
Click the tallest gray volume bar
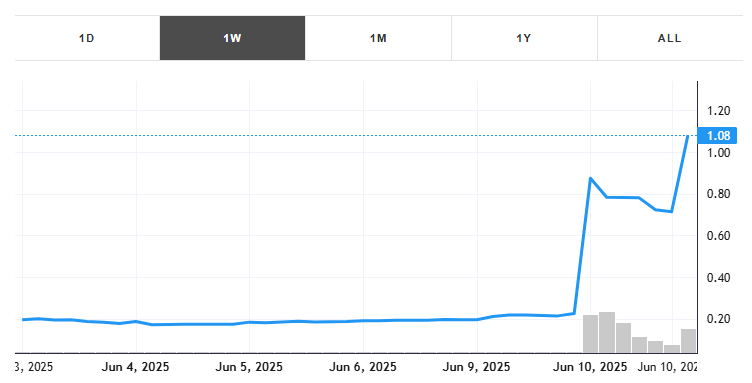click(607, 333)
